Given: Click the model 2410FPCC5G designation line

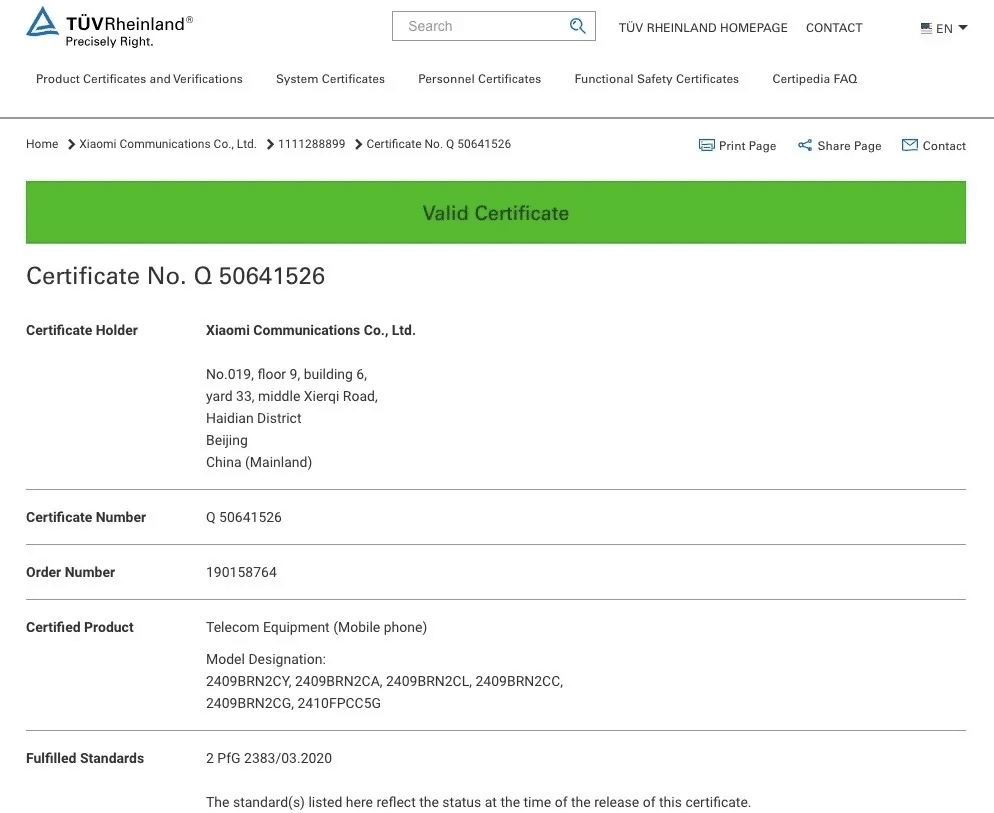Looking at the screenshot, I should pos(294,703).
